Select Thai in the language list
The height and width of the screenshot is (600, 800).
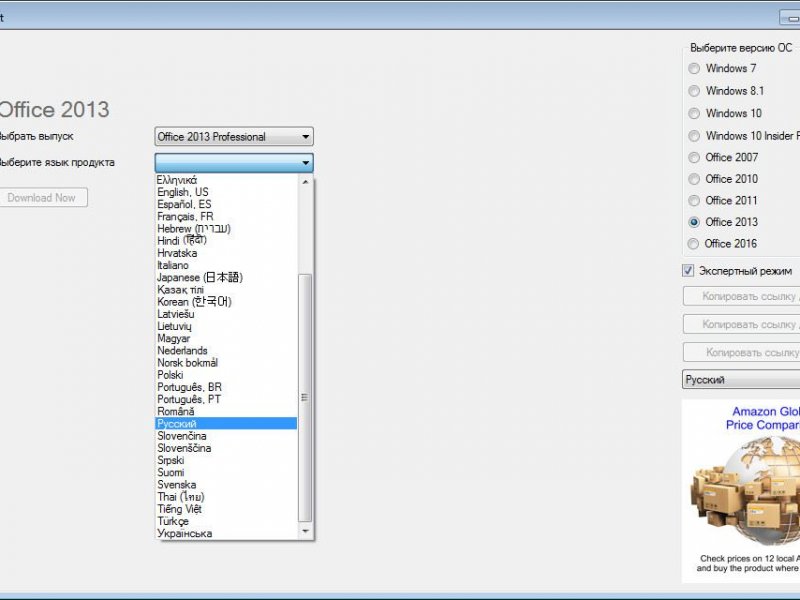click(226, 497)
